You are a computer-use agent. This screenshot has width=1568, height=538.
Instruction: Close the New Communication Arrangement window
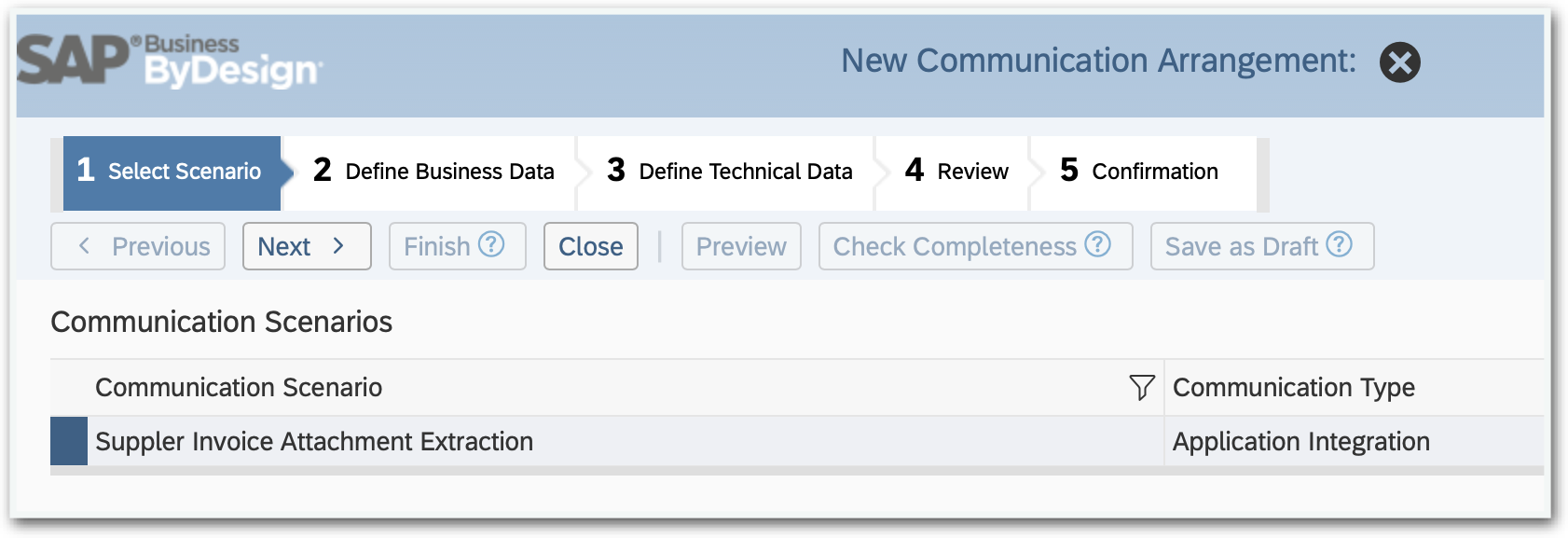click(x=1397, y=62)
